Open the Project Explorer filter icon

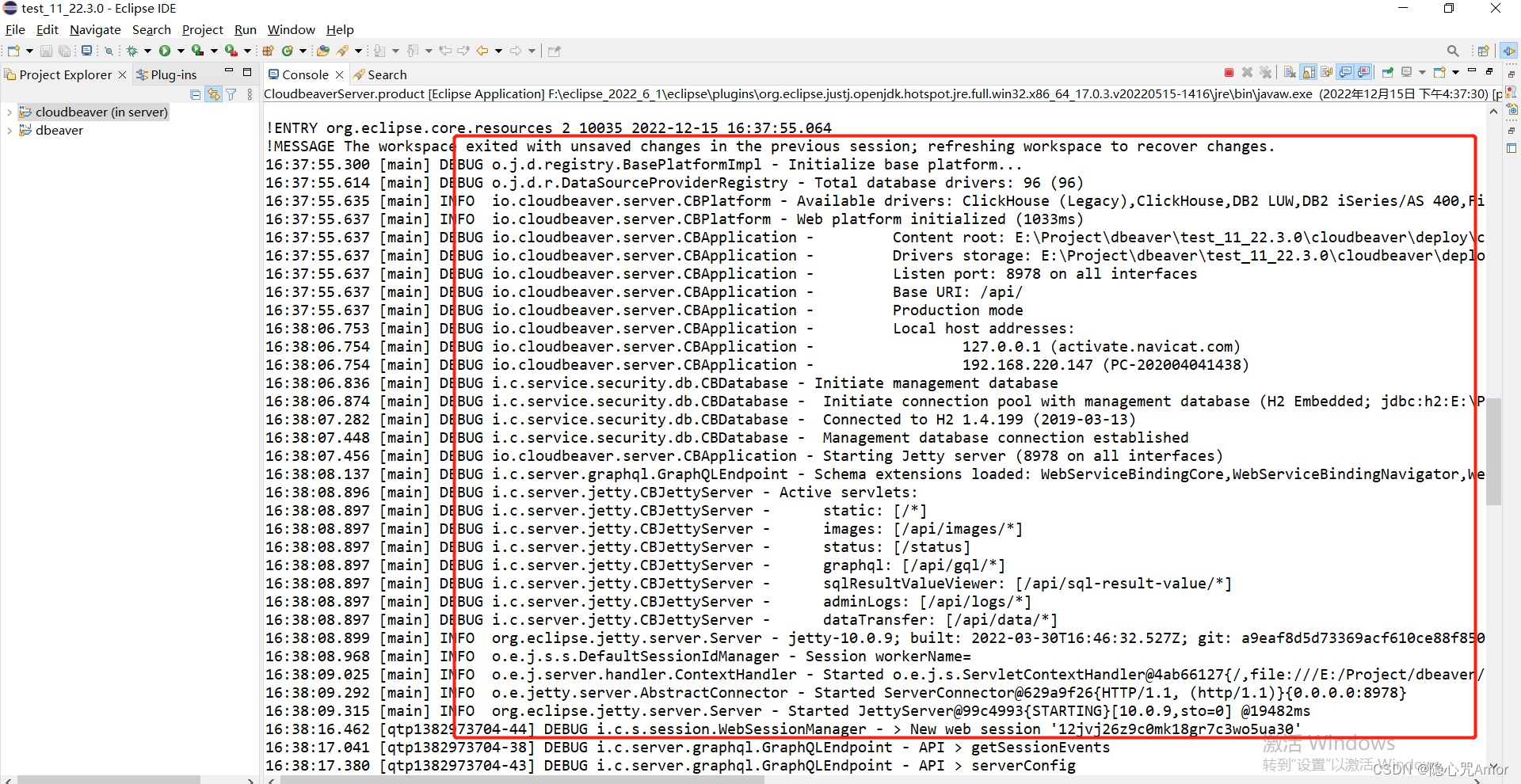[231, 94]
